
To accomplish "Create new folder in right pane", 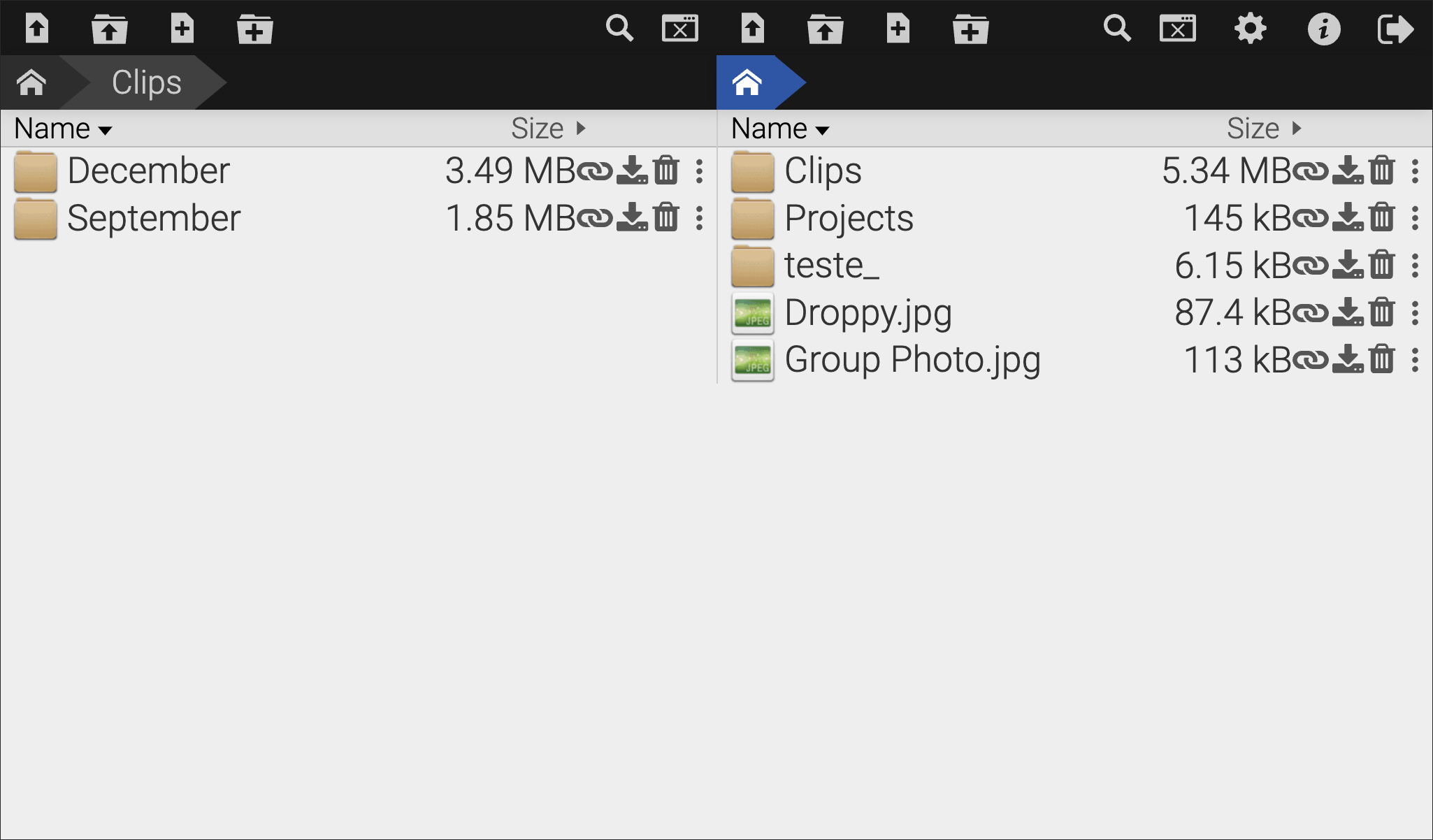I will pyautogui.click(x=970, y=29).
